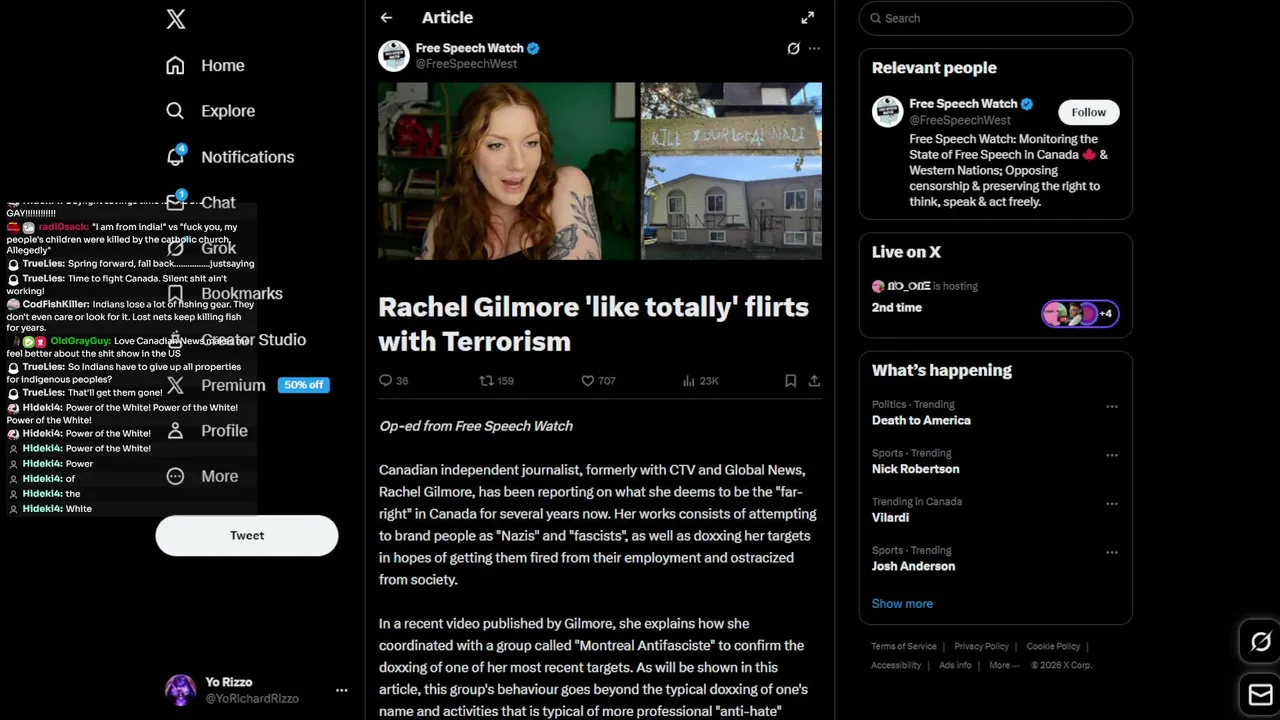Click the repost icon with 159
The width and height of the screenshot is (1280, 720).
point(487,381)
